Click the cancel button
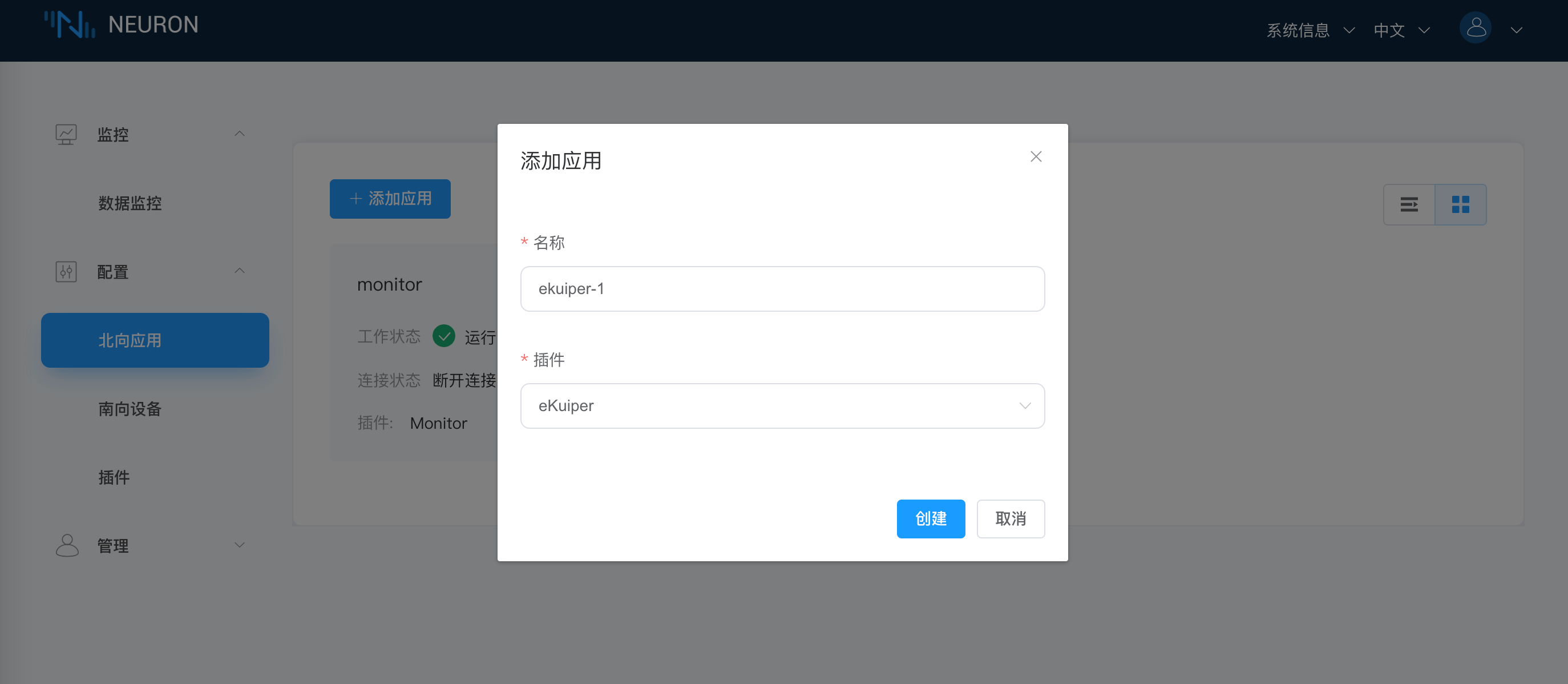Viewport: 1568px width, 684px height. (1010, 518)
